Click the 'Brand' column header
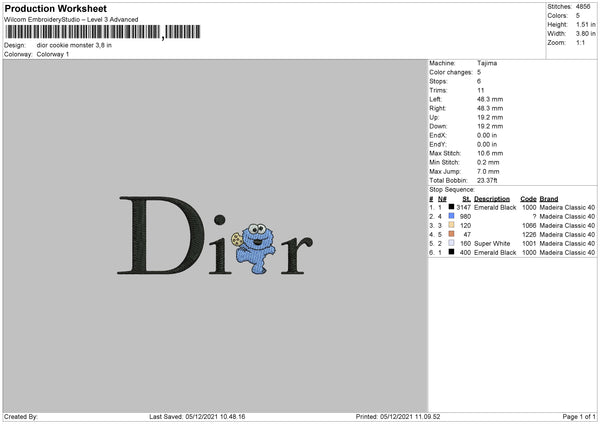The width and height of the screenshot is (600, 424). point(549,199)
